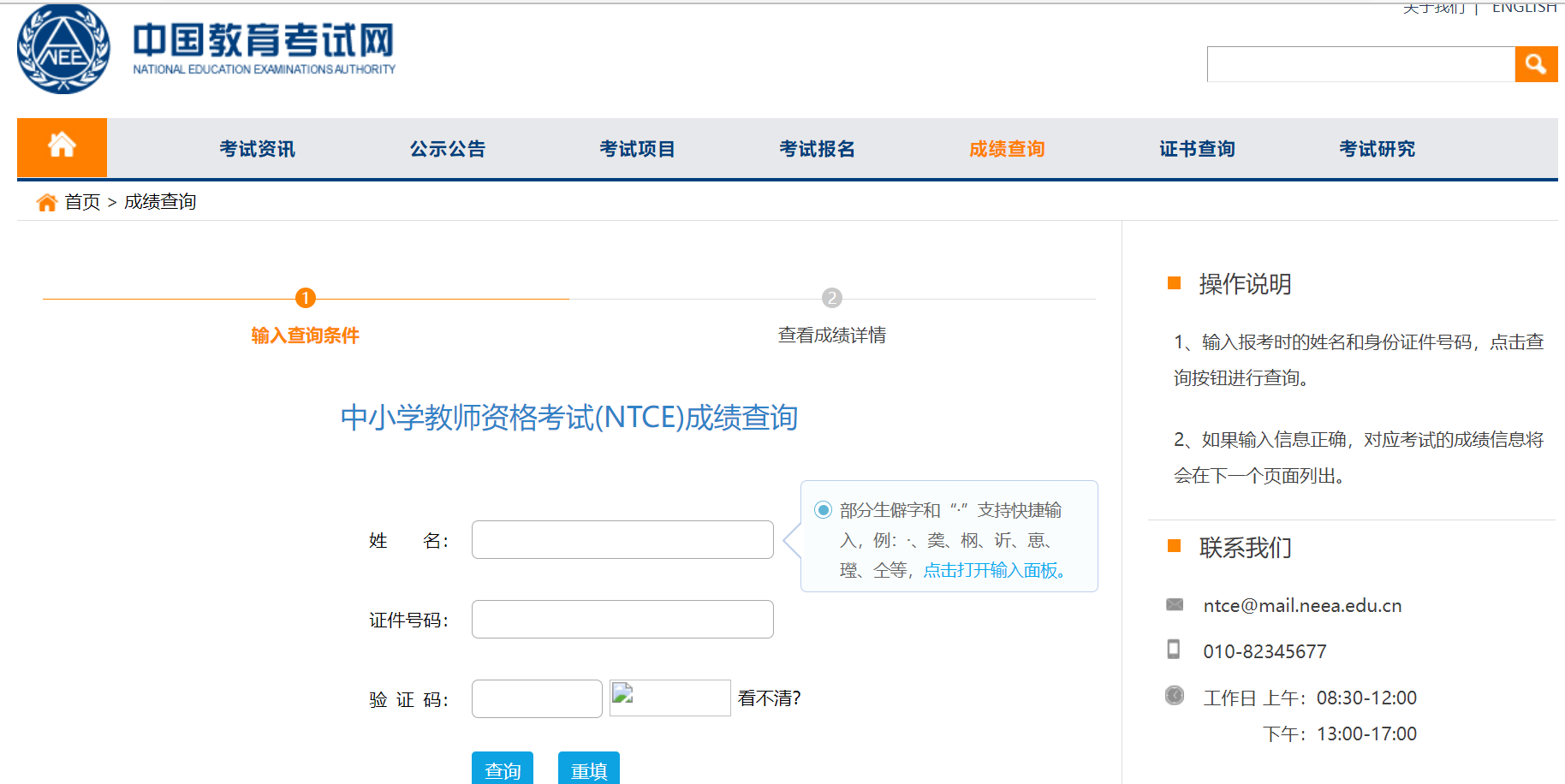This screenshot has height=784, width=1565.
Task: Select the radio button in the rare-character tip
Action: (x=823, y=510)
